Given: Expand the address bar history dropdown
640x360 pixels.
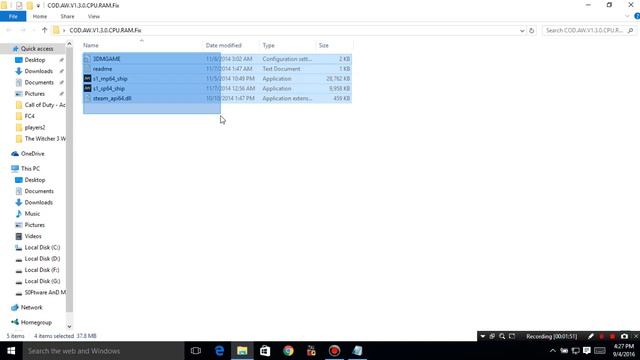Looking at the screenshot, I should 522,31.
